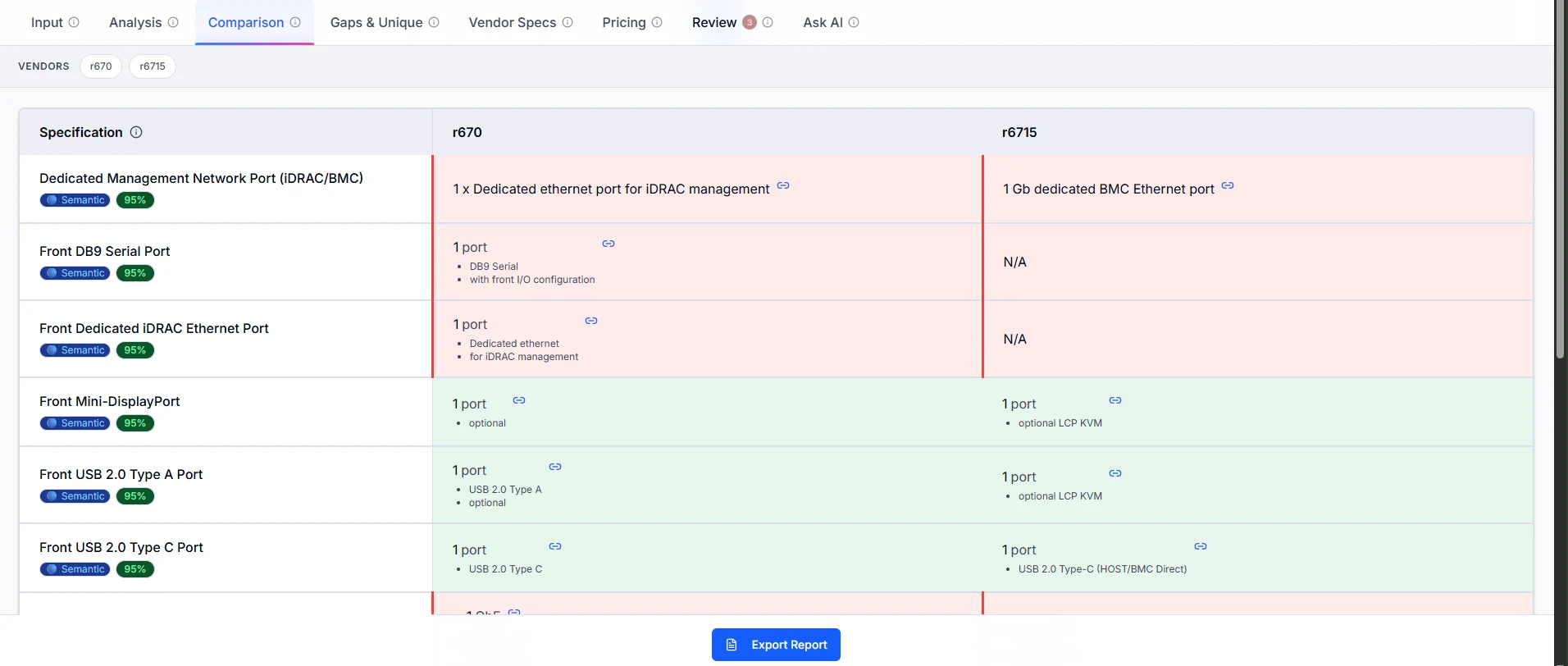
Task: Click the info icon next to Vendor Specs
Action: (567, 22)
